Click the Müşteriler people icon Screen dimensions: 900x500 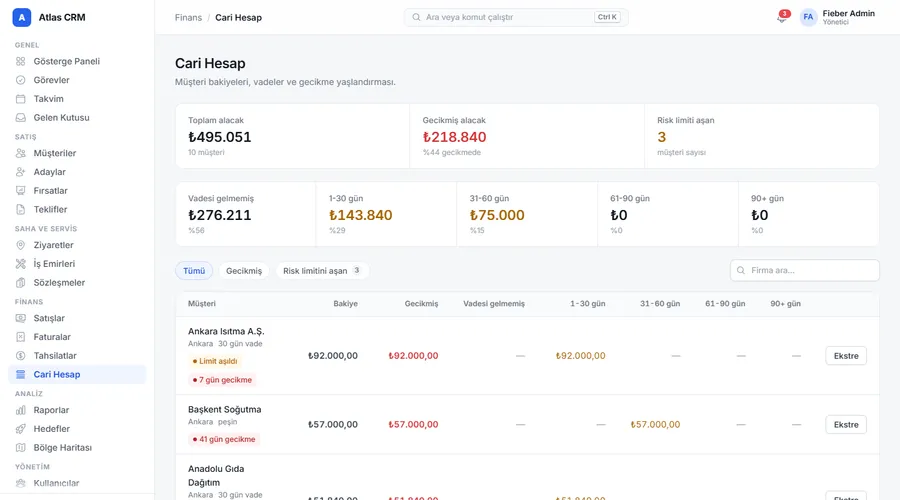(21, 153)
